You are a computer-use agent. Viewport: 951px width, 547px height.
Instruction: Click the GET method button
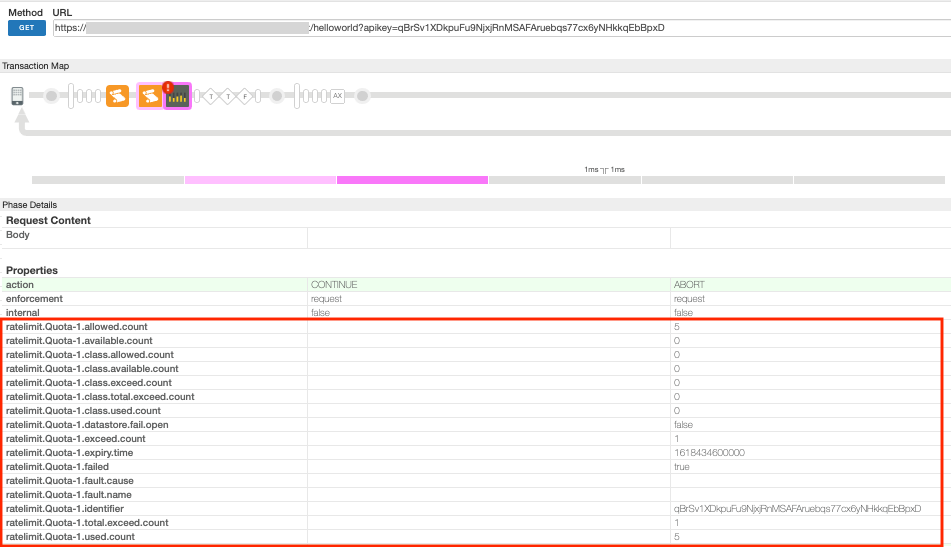click(27, 28)
